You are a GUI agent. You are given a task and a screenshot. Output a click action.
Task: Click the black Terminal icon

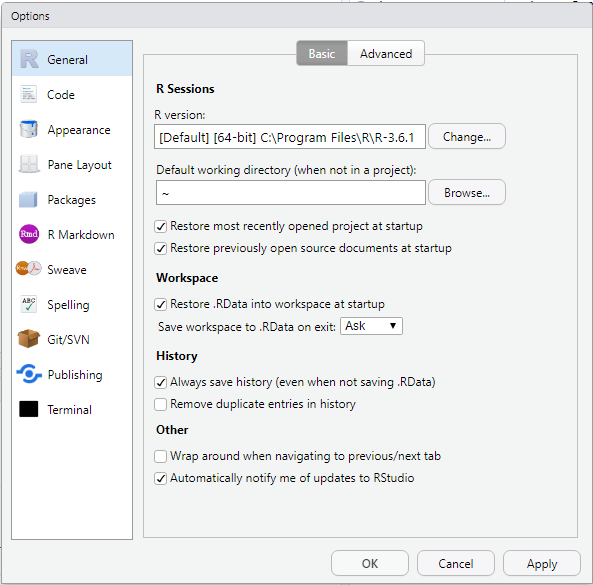point(29,409)
